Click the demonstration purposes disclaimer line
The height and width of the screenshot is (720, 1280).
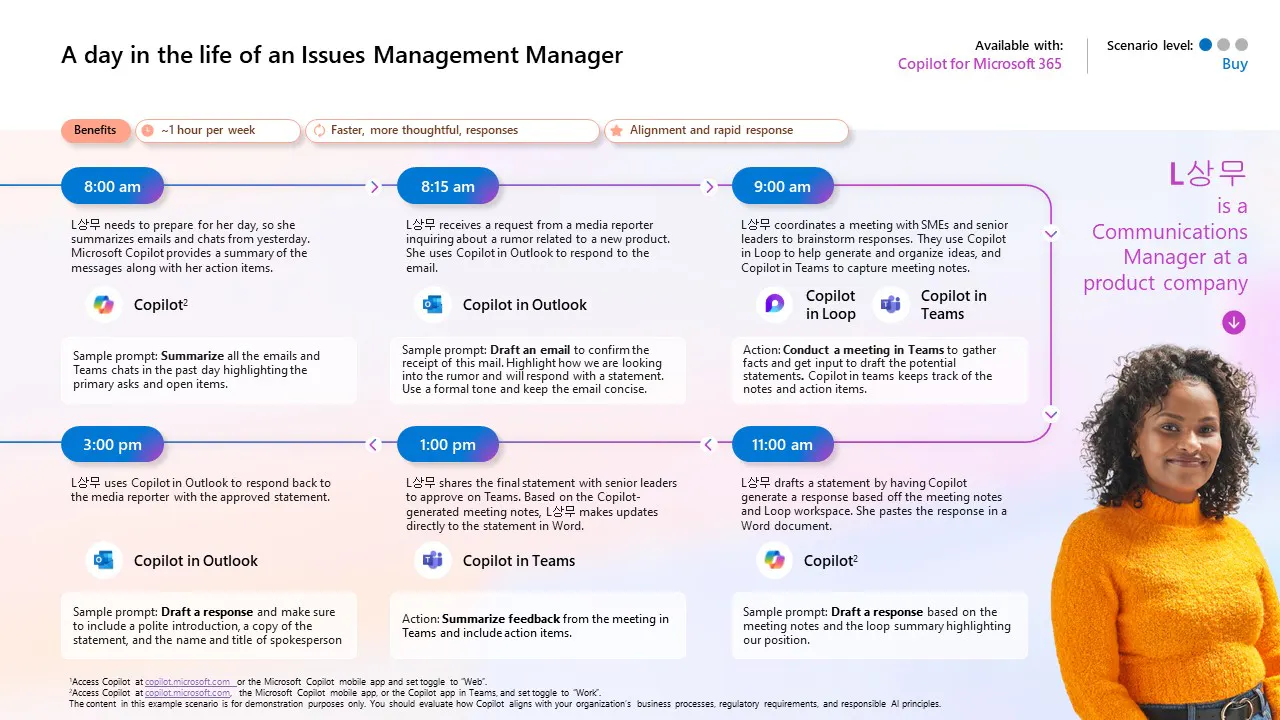tap(505, 704)
